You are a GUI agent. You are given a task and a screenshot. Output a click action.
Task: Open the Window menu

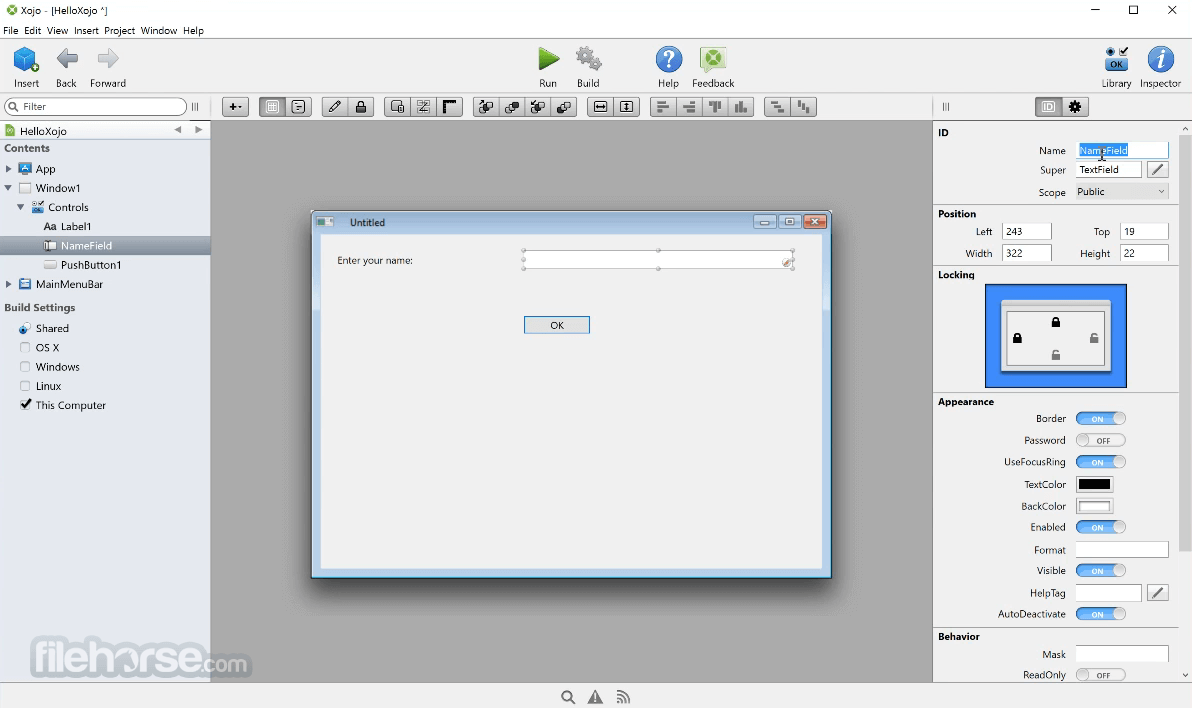click(x=158, y=30)
